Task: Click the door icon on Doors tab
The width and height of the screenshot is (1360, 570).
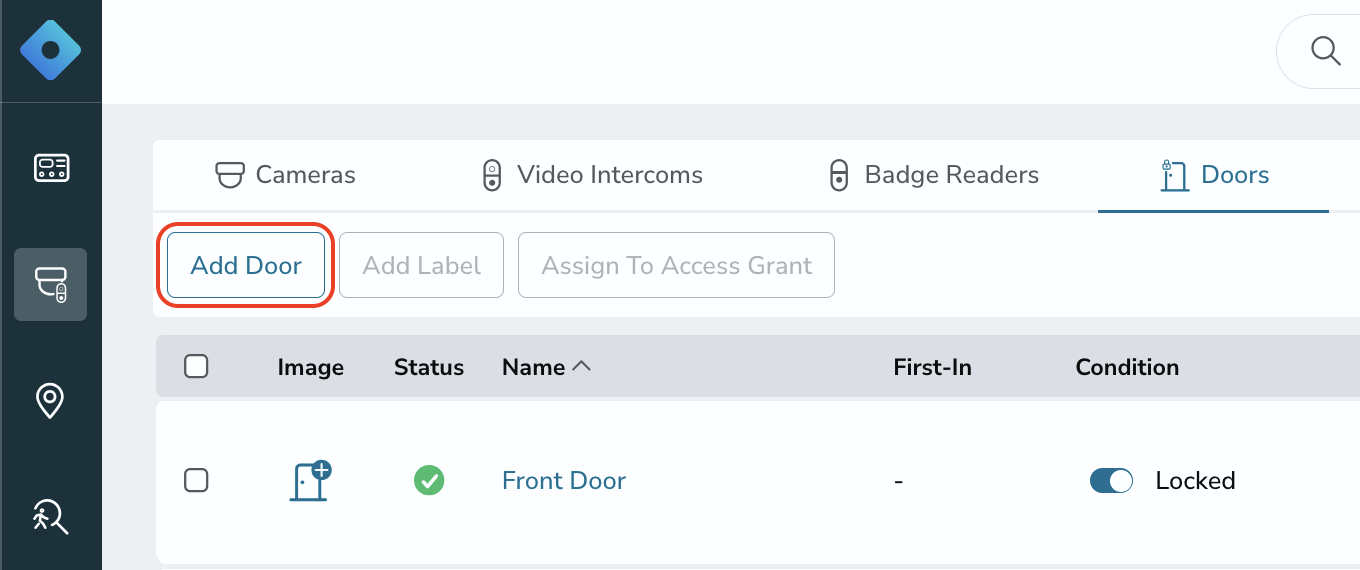Action: (1174, 175)
